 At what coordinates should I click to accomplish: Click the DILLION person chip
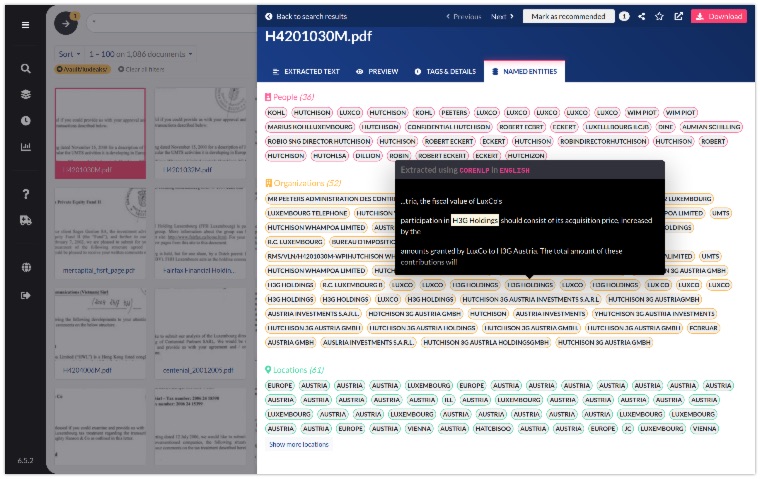368,156
